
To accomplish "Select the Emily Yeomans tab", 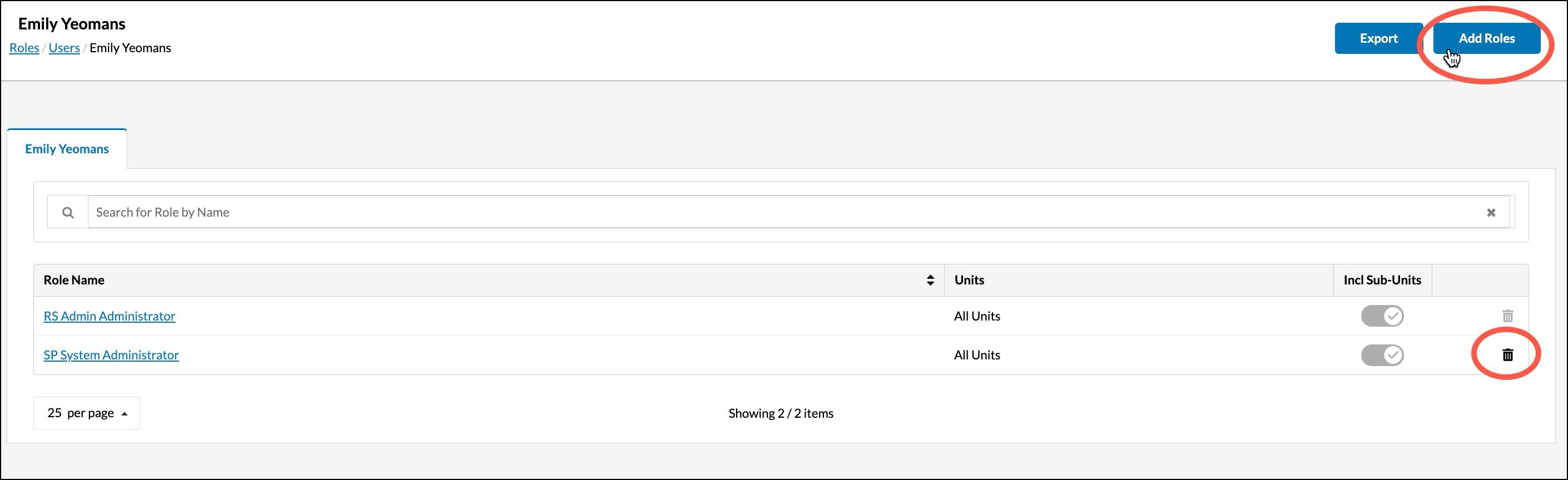I will pyautogui.click(x=67, y=149).
